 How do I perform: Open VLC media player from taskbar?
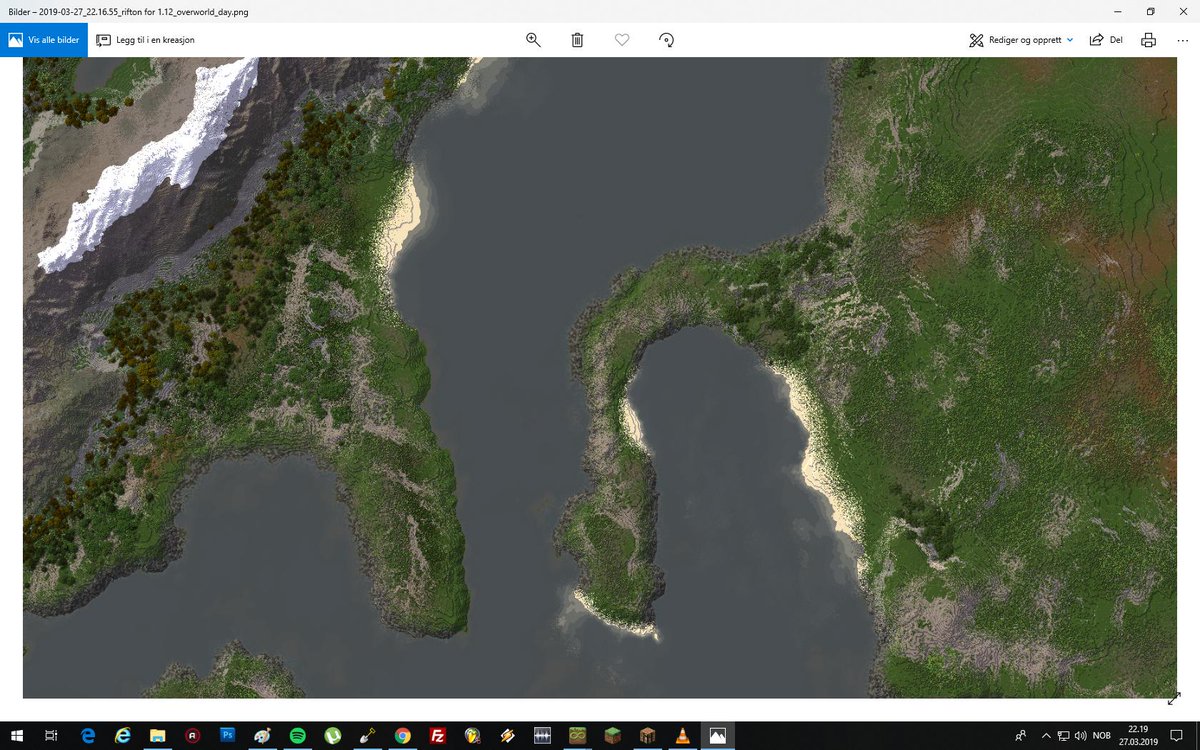coord(682,736)
